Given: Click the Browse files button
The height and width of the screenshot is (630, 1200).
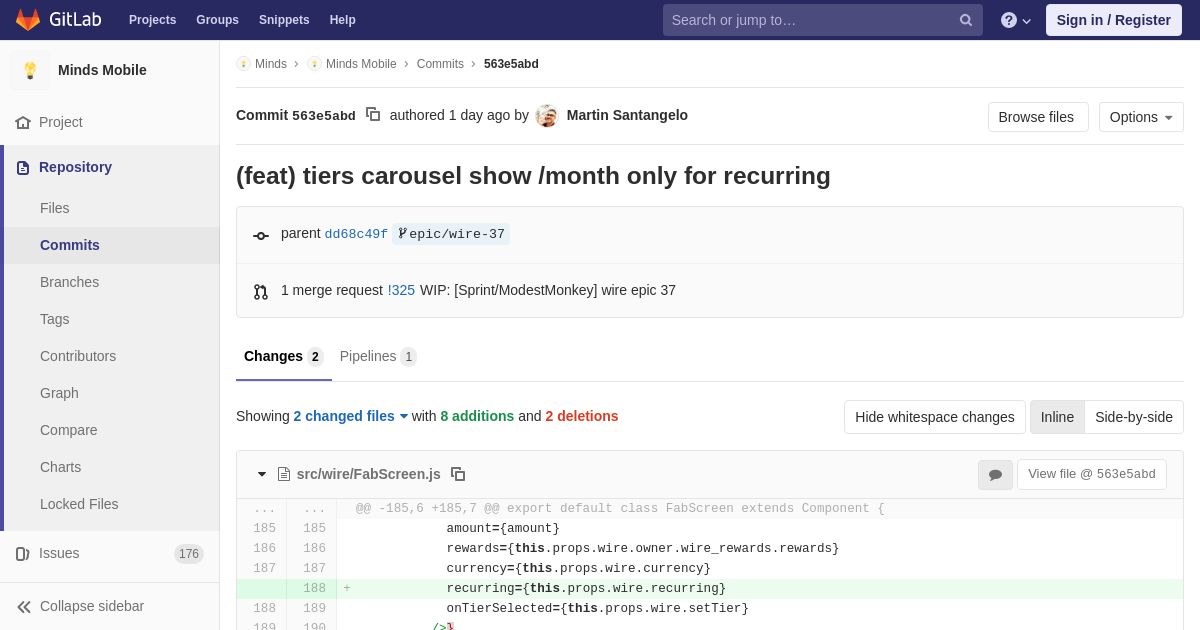Looking at the screenshot, I should pos(1038,117).
